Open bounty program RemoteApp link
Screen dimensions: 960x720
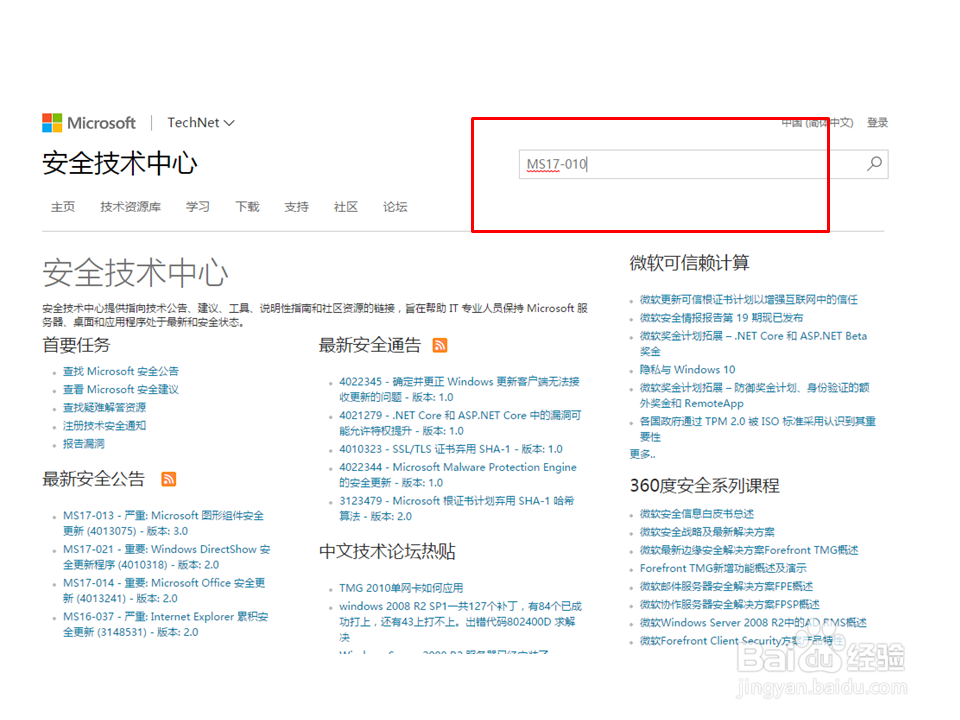pos(755,396)
